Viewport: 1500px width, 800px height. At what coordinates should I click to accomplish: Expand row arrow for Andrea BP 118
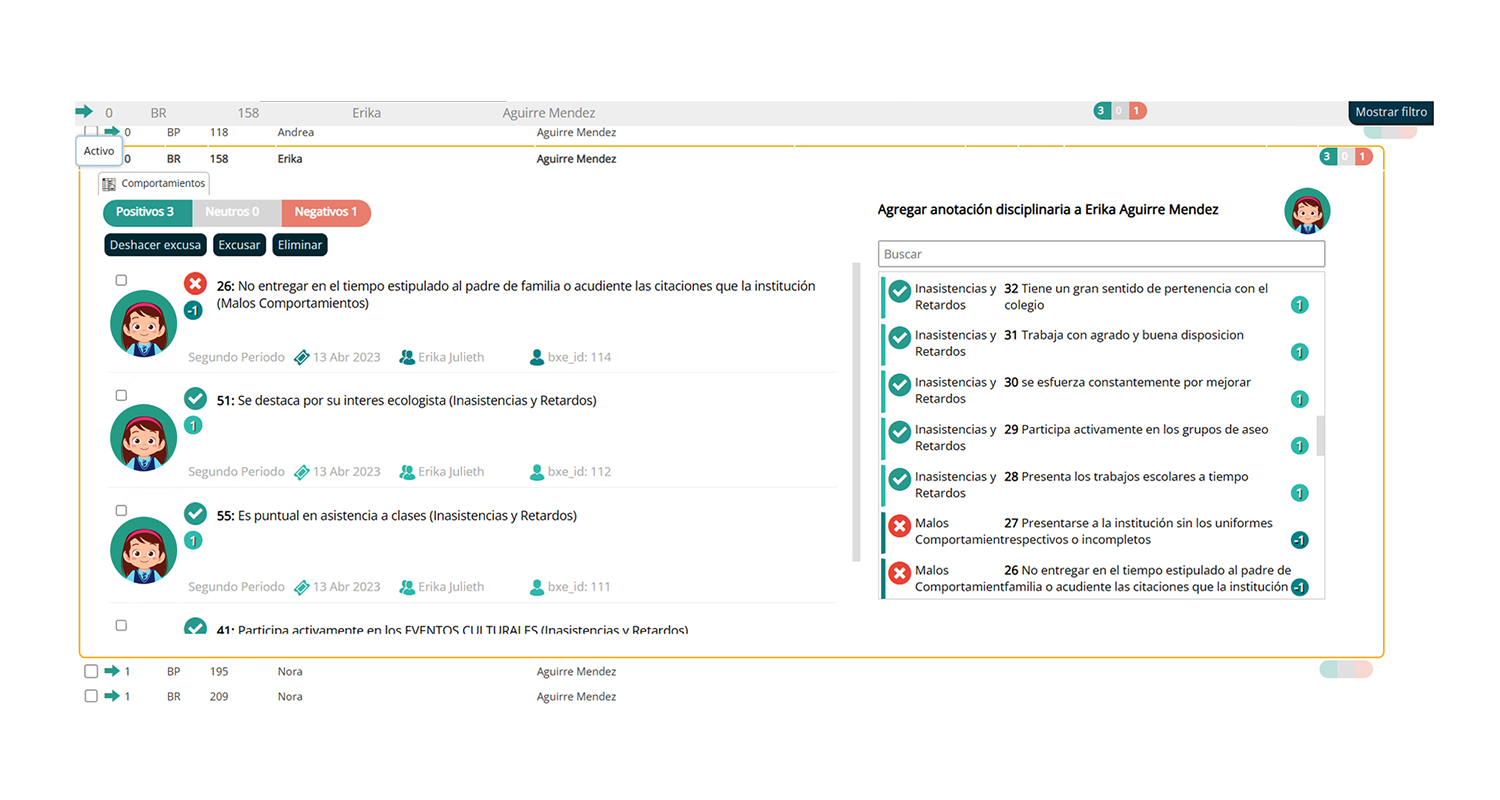[112, 131]
